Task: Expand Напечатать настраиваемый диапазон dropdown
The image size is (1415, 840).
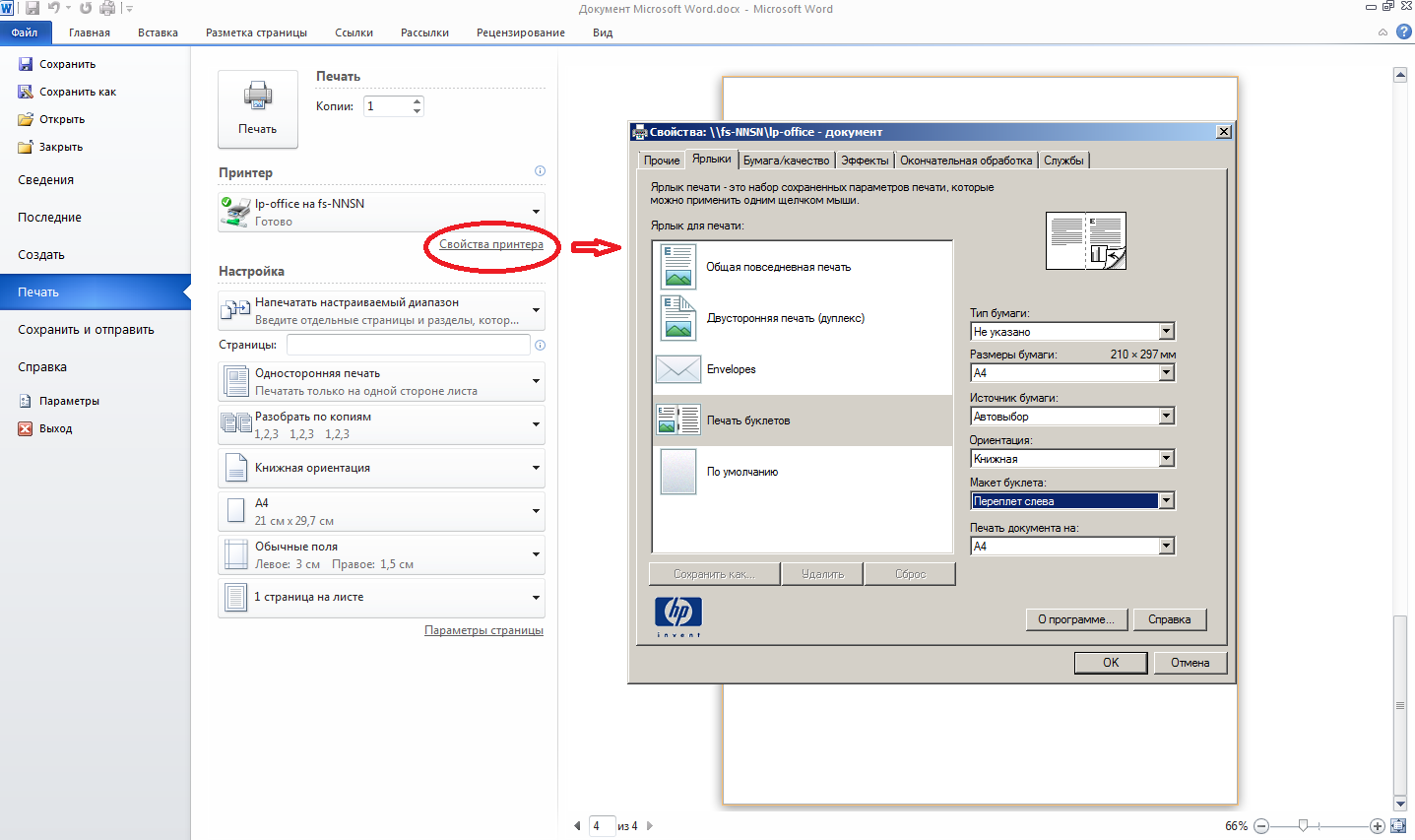Action: click(x=381, y=310)
